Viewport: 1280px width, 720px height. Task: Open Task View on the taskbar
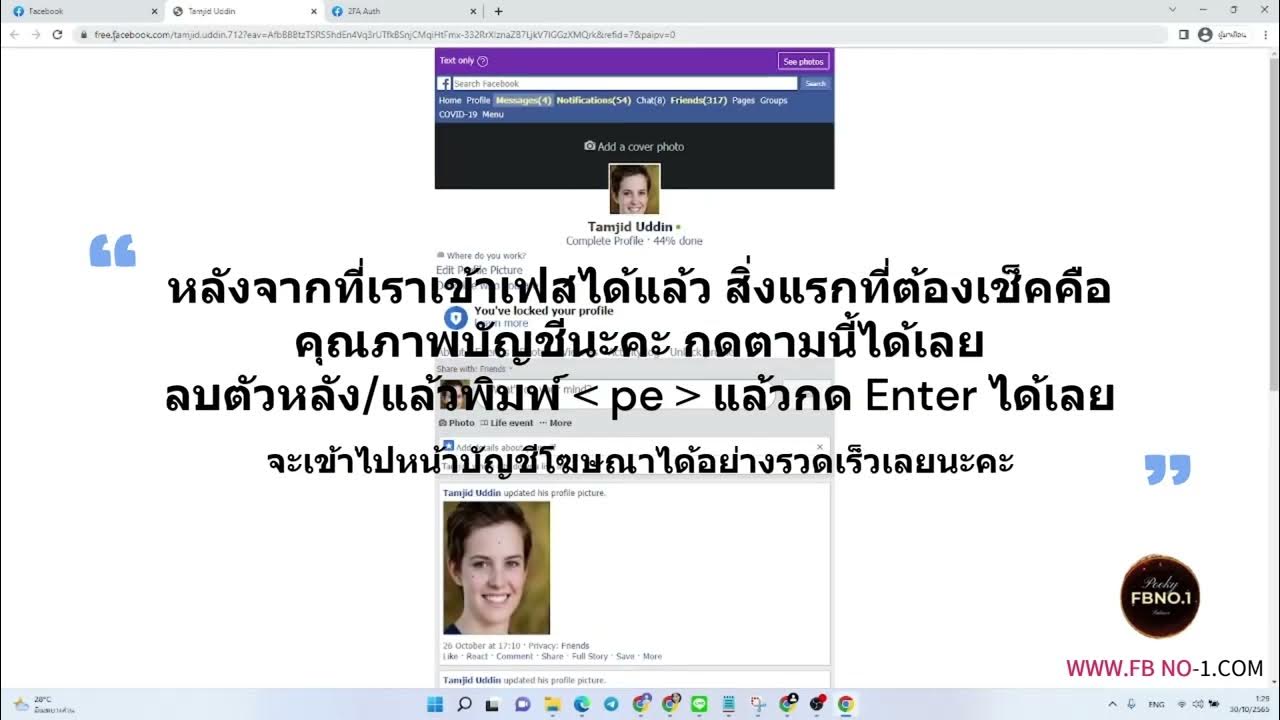pyautogui.click(x=492, y=704)
